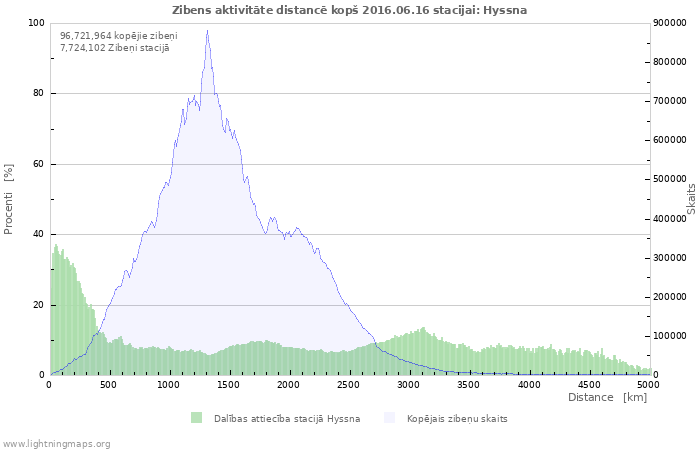This screenshot has height=450, width=700.
Task: Click the 100 tick on the percent axis
Action: pyautogui.click(x=36, y=23)
